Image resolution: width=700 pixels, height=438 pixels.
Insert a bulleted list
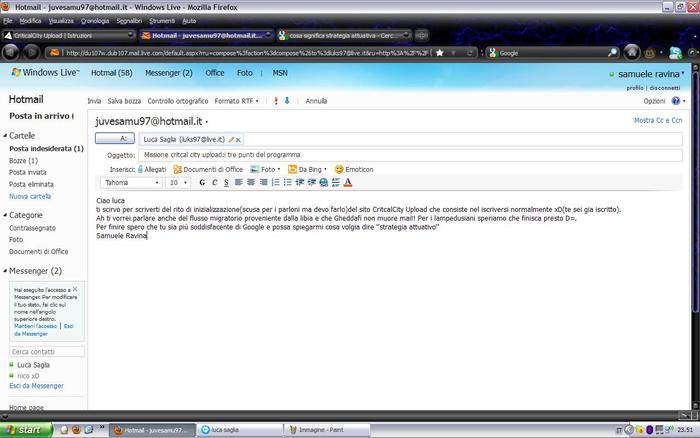click(288, 182)
